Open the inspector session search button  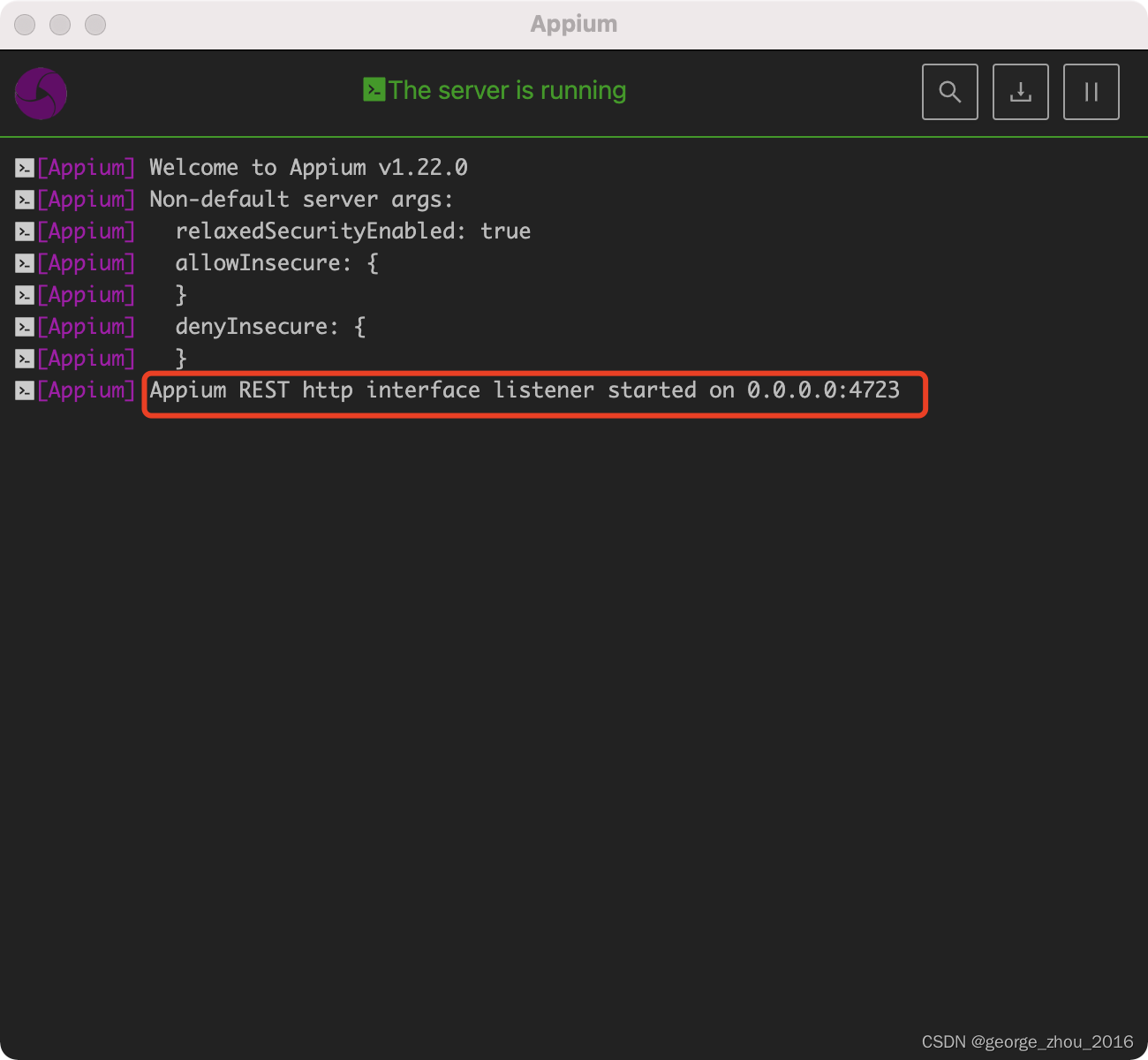(x=949, y=92)
